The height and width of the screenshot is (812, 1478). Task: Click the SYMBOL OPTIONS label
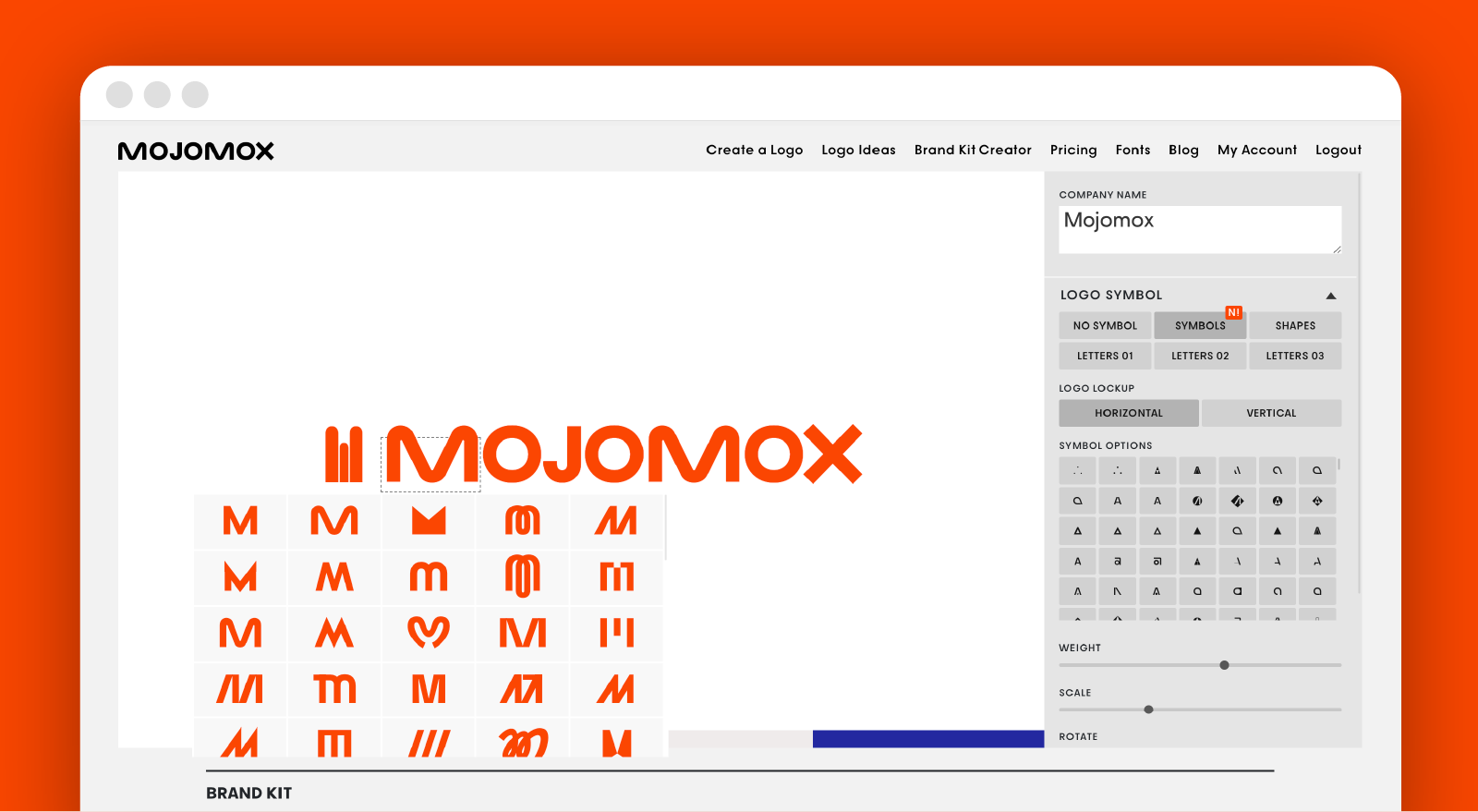pyautogui.click(x=1106, y=445)
